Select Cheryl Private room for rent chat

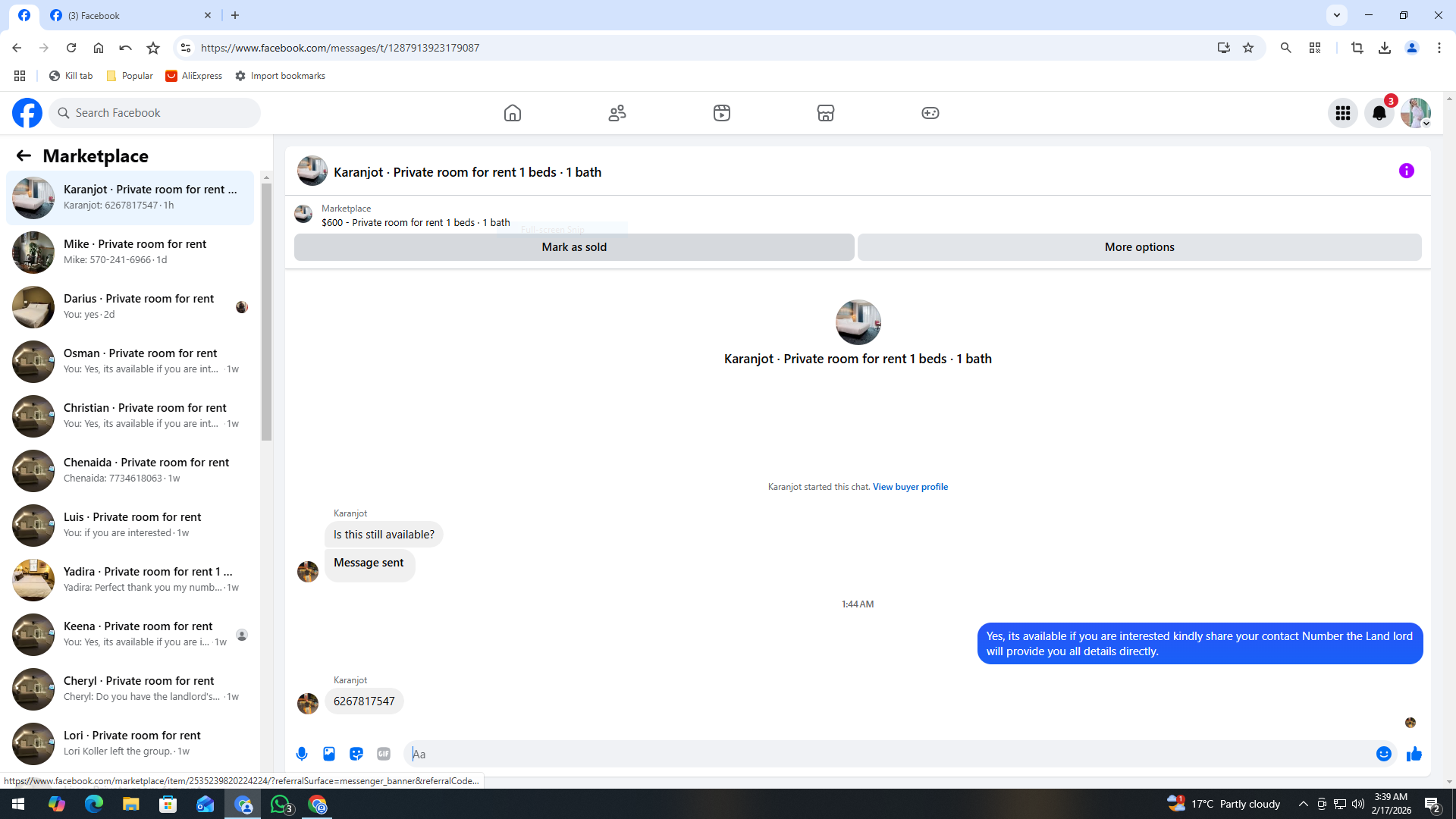tap(130, 689)
